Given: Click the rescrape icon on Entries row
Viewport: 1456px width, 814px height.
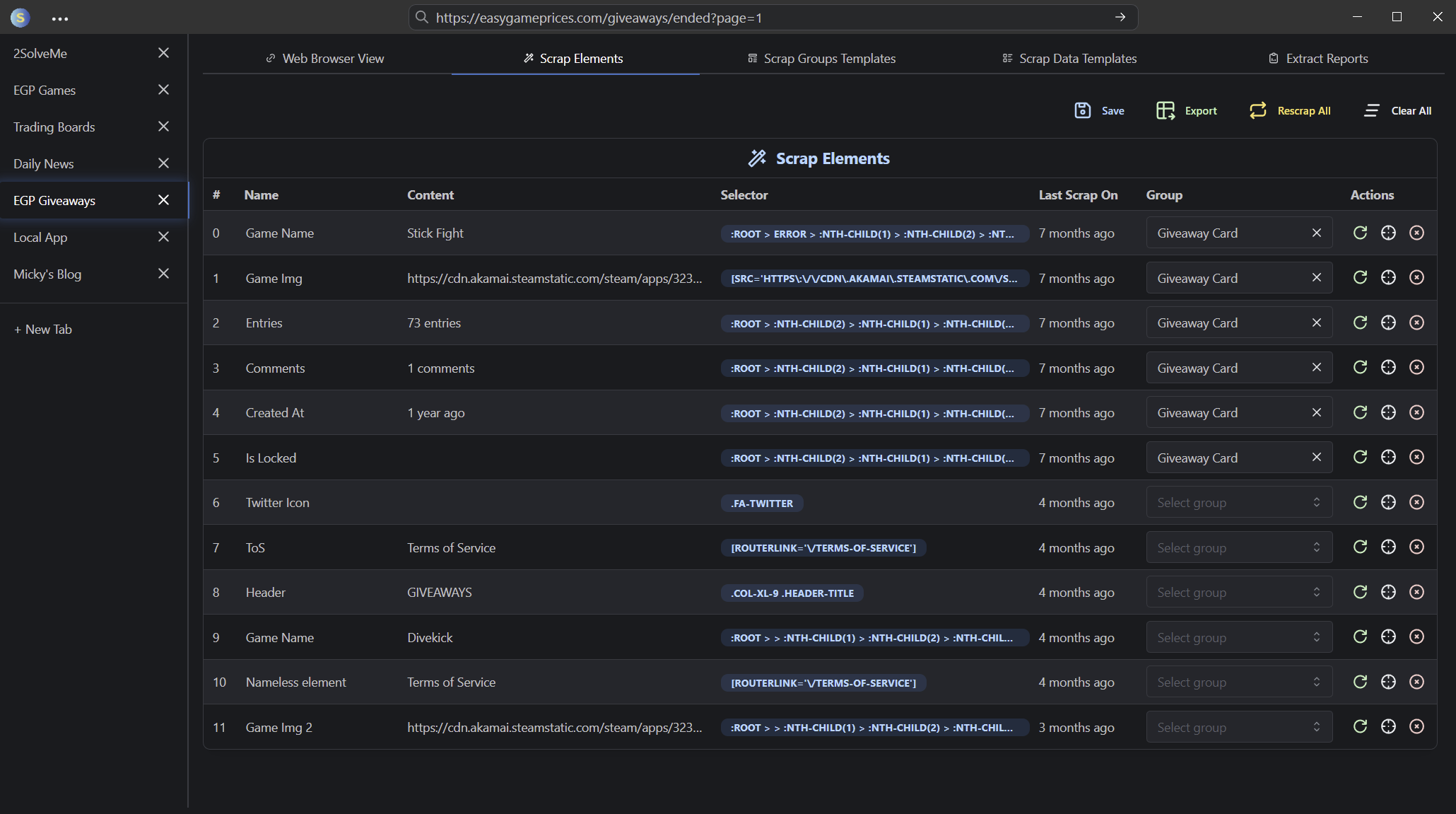Looking at the screenshot, I should [x=1359, y=323].
